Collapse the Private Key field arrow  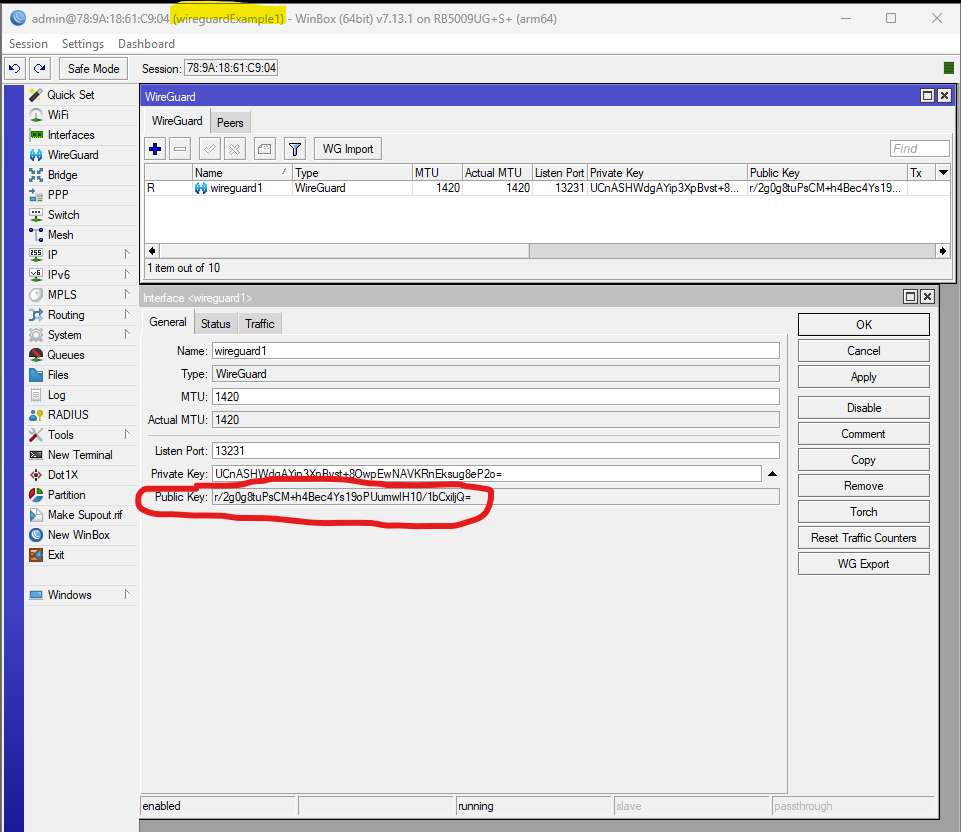pos(772,474)
